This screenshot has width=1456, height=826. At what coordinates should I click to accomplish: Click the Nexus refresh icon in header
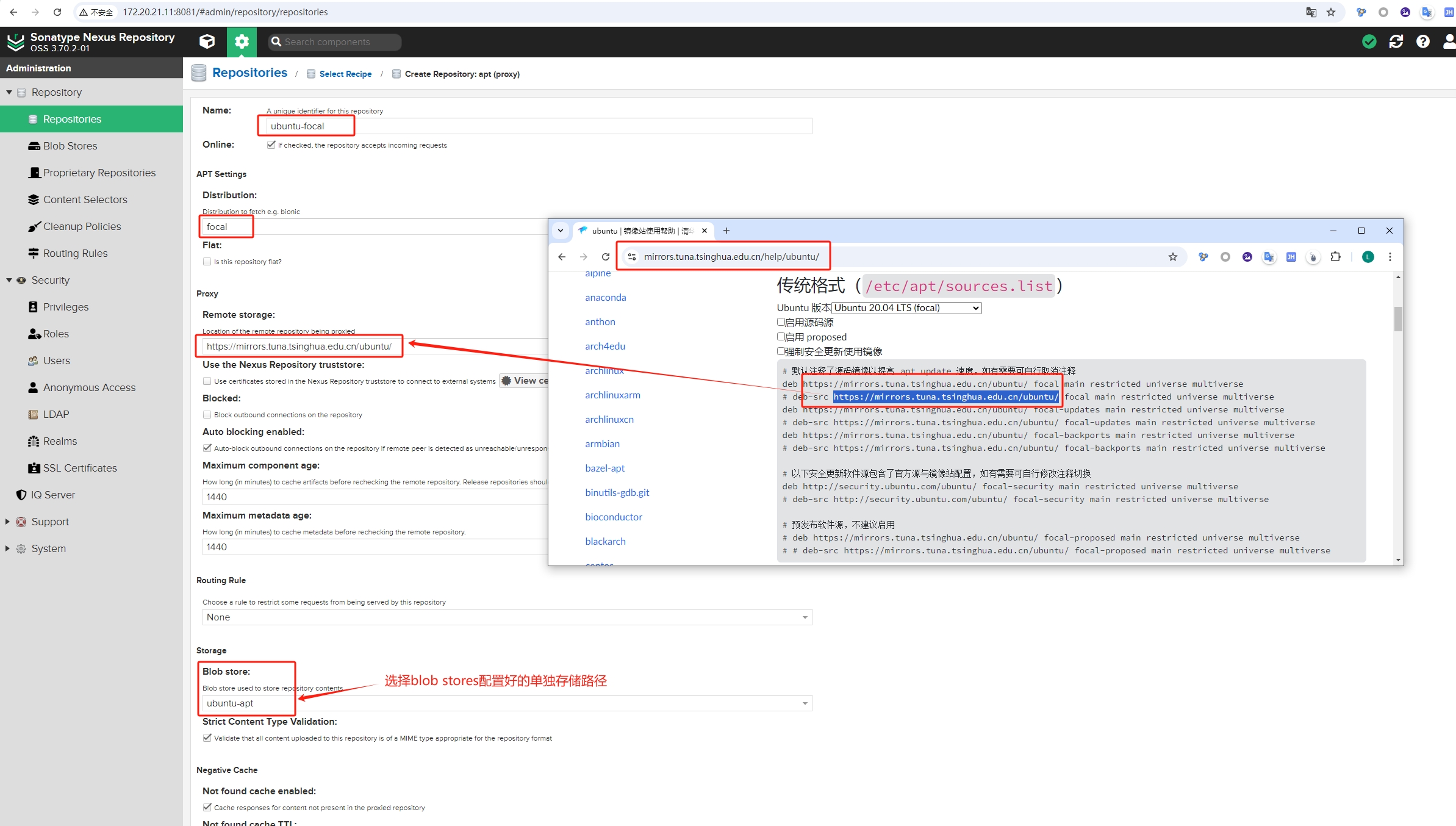pos(1396,41)
